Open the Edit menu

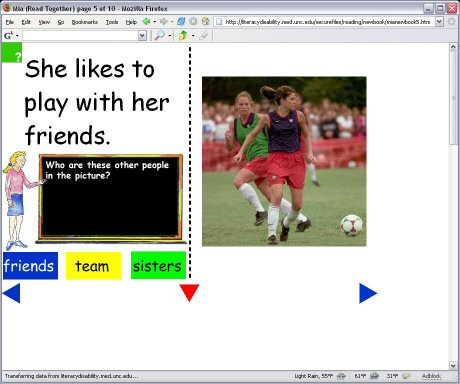pyautogui.click(x=26, y=22)
